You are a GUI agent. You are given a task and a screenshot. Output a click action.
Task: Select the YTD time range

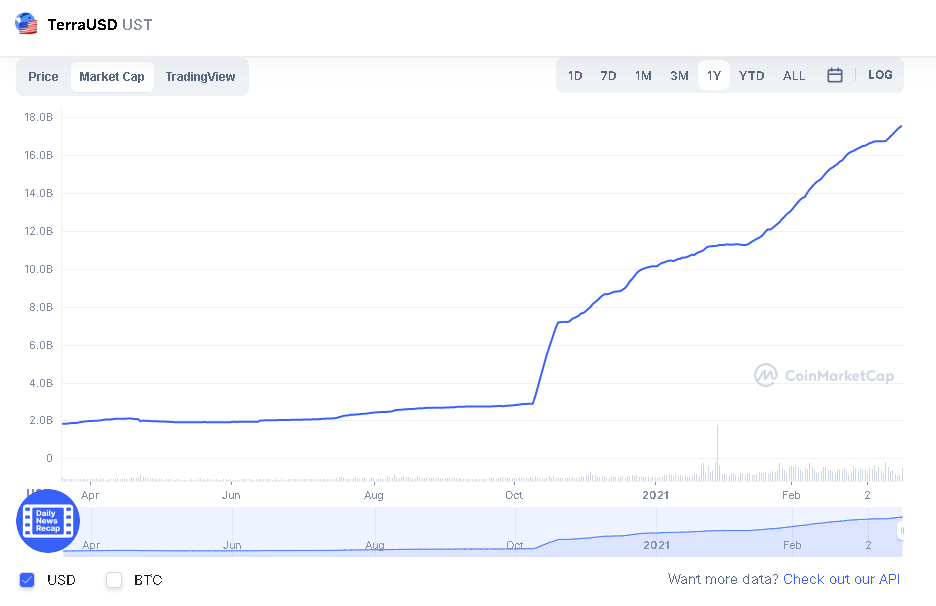pyautogui.click(x=752, y=76)
